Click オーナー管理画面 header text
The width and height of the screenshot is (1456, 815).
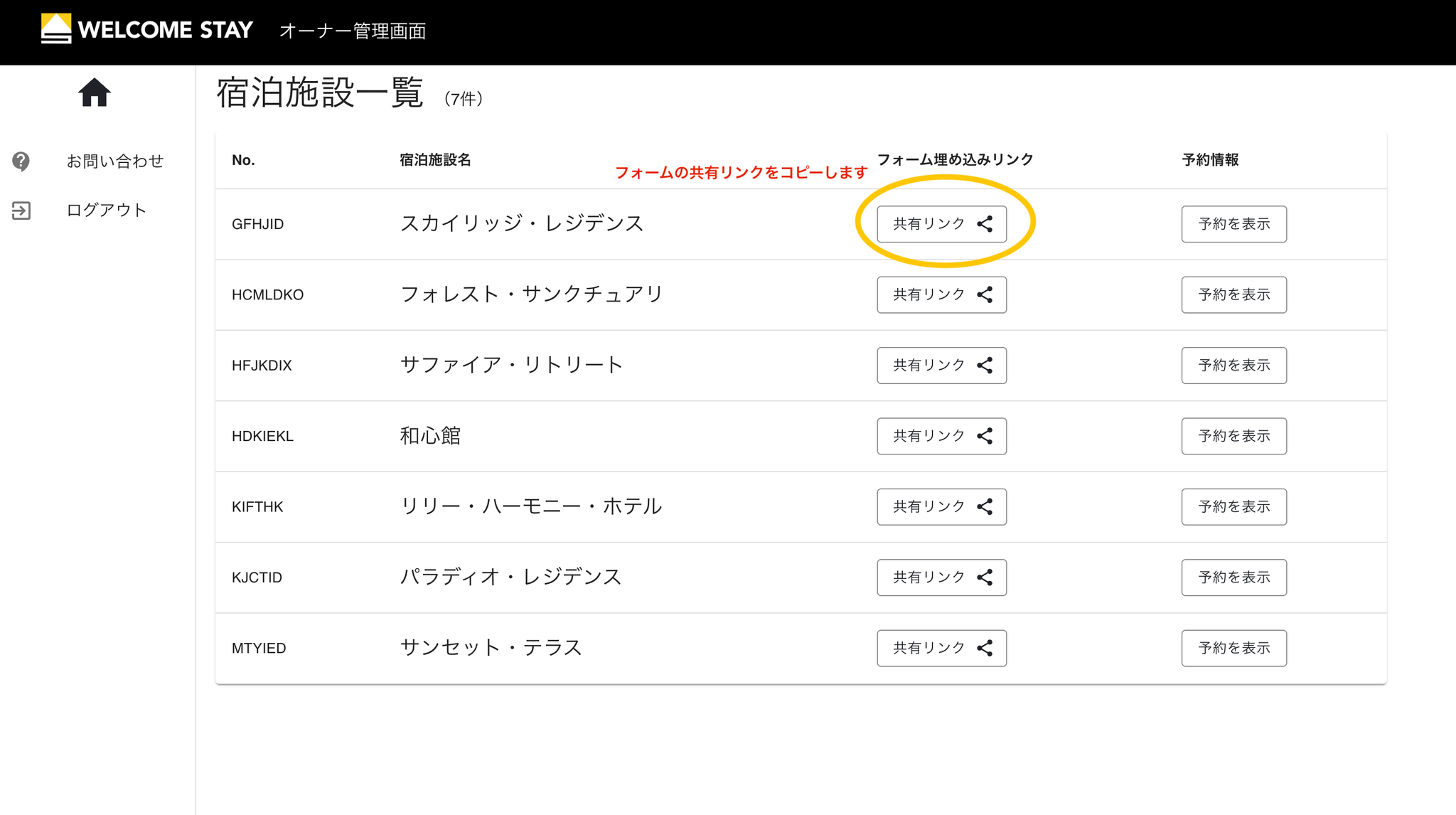(x=353, y=31)
